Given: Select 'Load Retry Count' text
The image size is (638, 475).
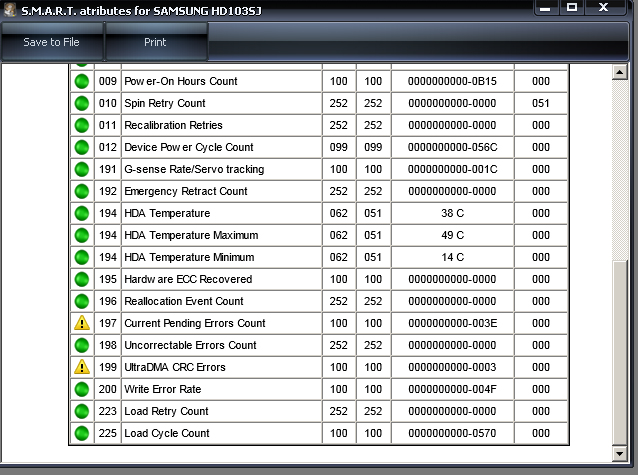Looking at the screenshot, I should 166,411.
